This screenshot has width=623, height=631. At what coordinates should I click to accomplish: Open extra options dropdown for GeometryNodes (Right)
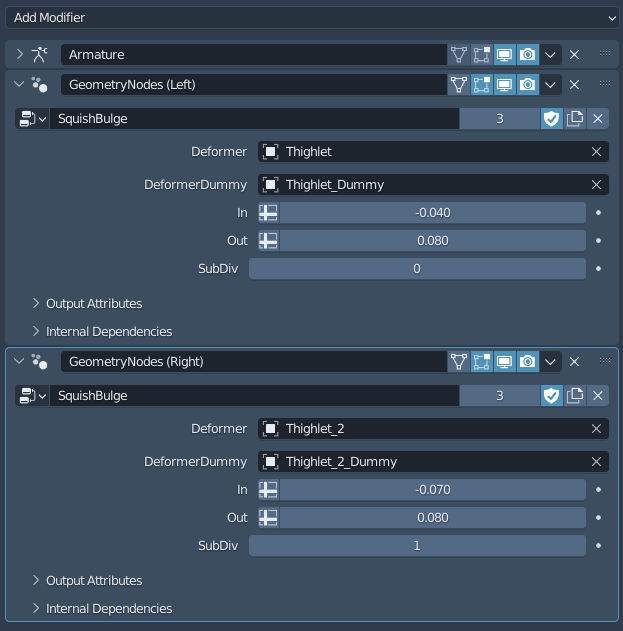(x=550, y=361)
